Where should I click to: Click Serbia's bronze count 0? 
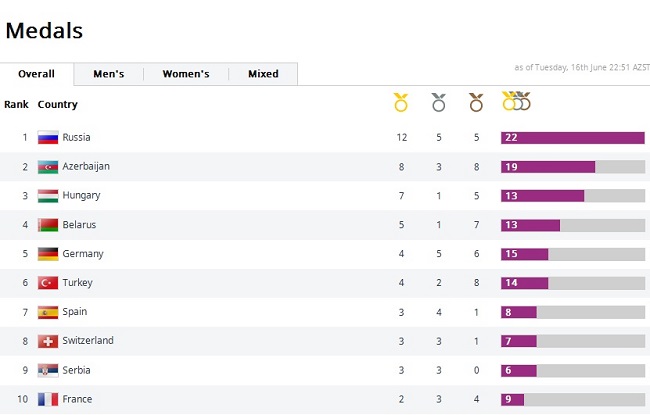pos(476,370)
